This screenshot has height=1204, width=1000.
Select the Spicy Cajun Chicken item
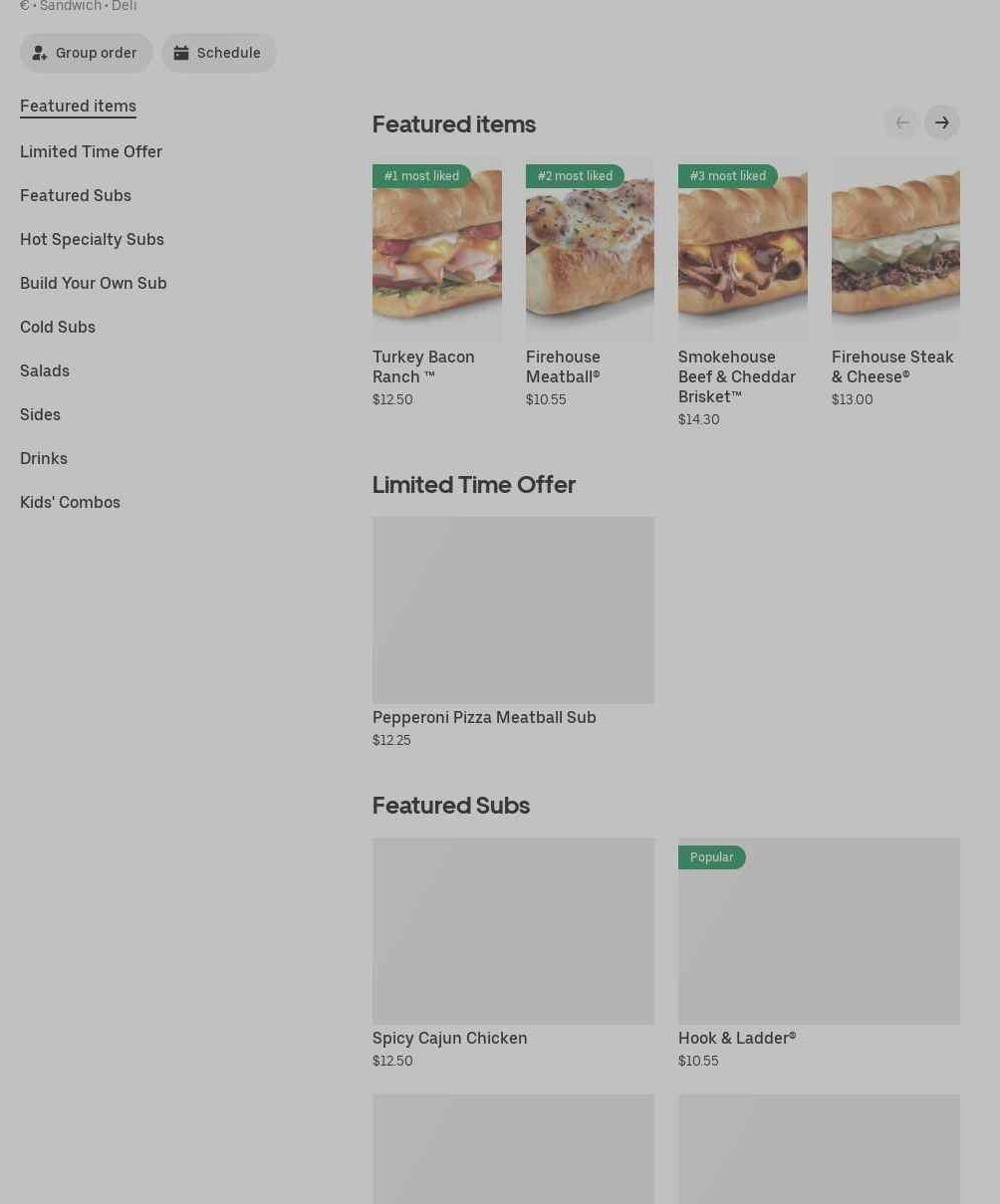pyautogui.click(x=513, y=931)
